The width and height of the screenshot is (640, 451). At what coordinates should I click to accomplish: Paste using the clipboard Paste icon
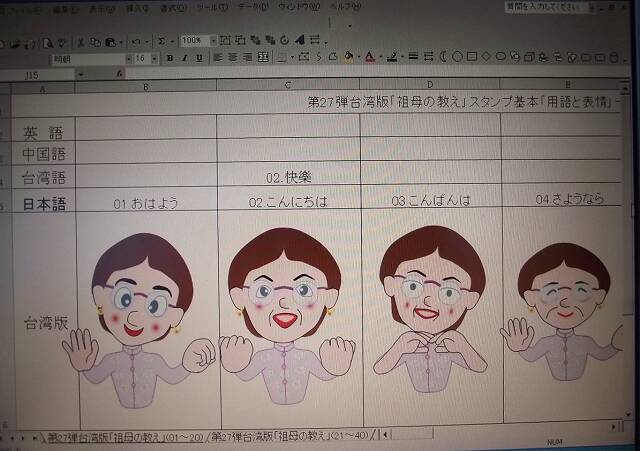tap(111, 42)
